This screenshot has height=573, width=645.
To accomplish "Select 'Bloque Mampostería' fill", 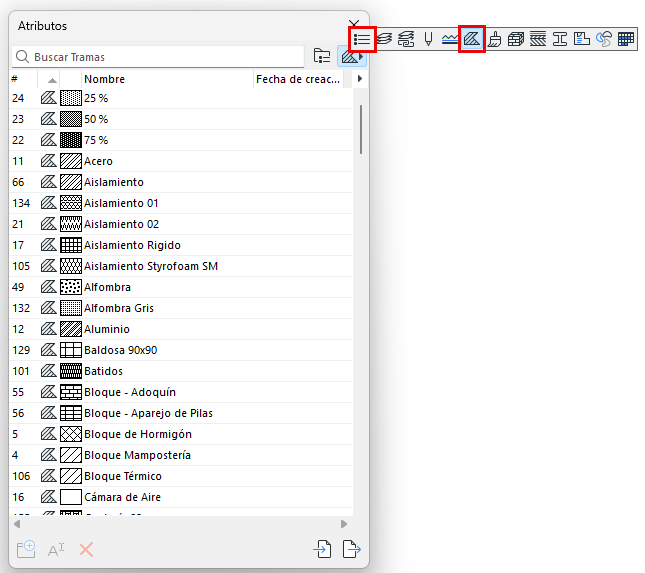I will [x=181, y=455].
